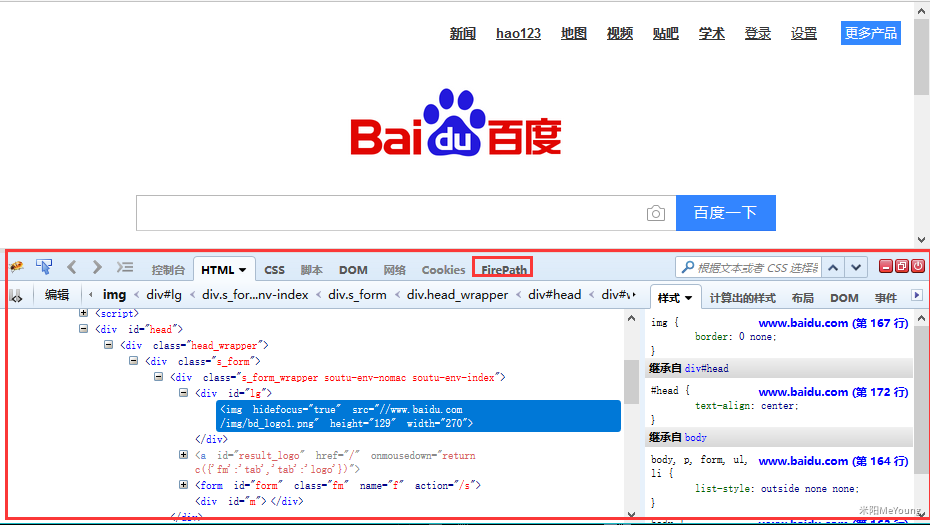The height and width of the screenshot is (525, 930).
Task: Click the camera icon in Baidu search box
Action: point(655,213)
